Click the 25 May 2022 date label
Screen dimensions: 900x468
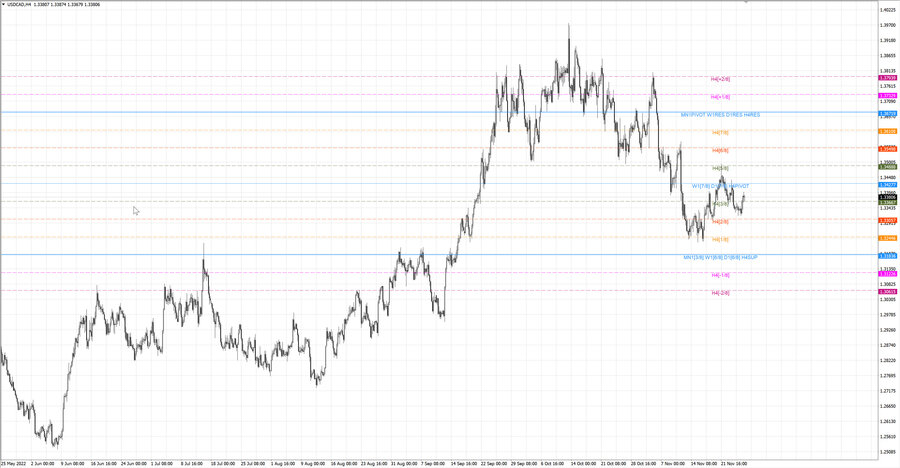coord(13,463)
